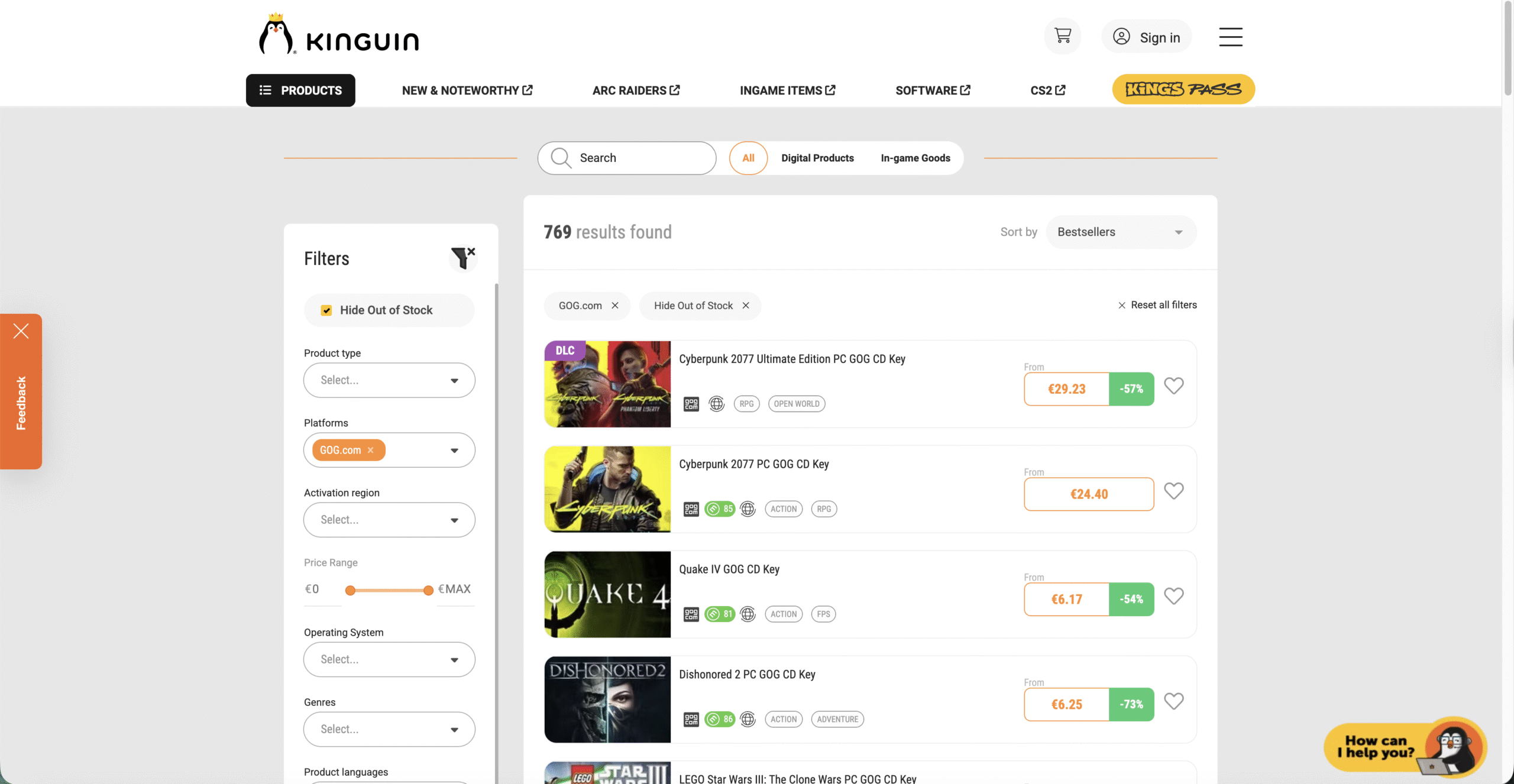The width and height of the screenshot is (1514, 784).
Task: Click Reset all filters link
Action: point(1157,305)
